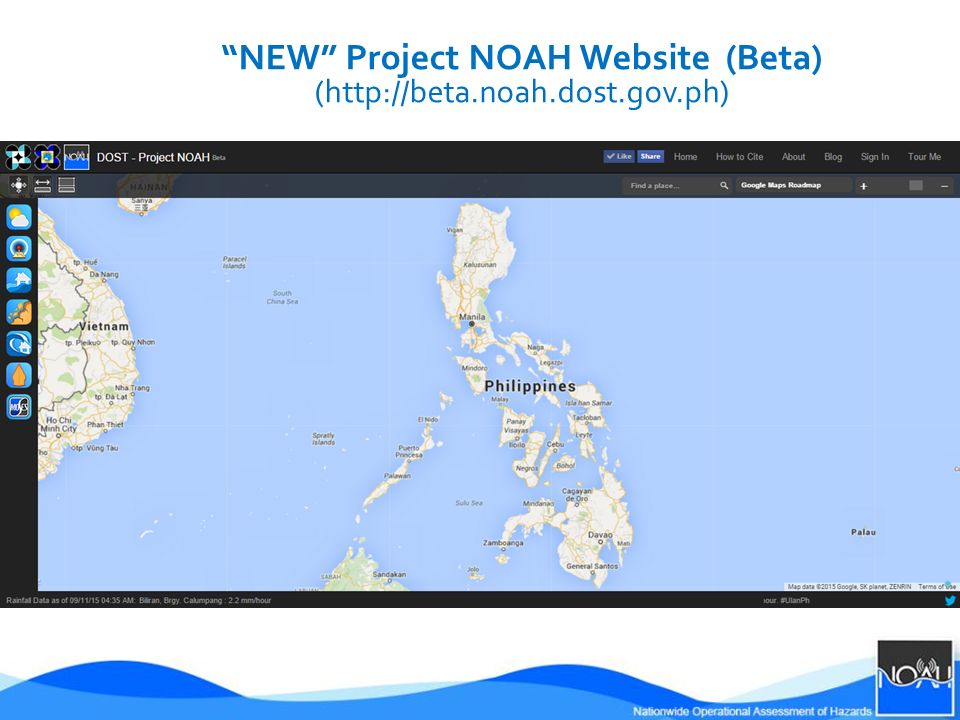
Task: Click the Sign In link
Action: coord(874,157)
